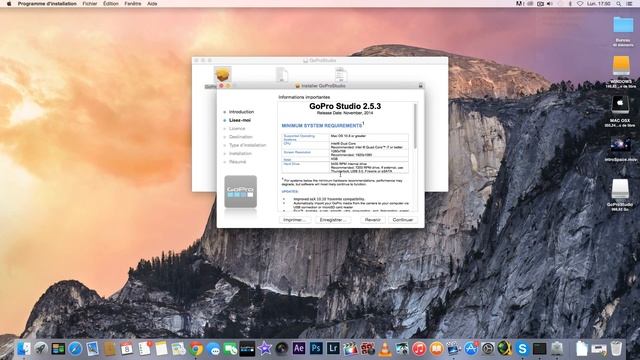
Task: Click the volume icon in menu bar
Action: (550, 4)
